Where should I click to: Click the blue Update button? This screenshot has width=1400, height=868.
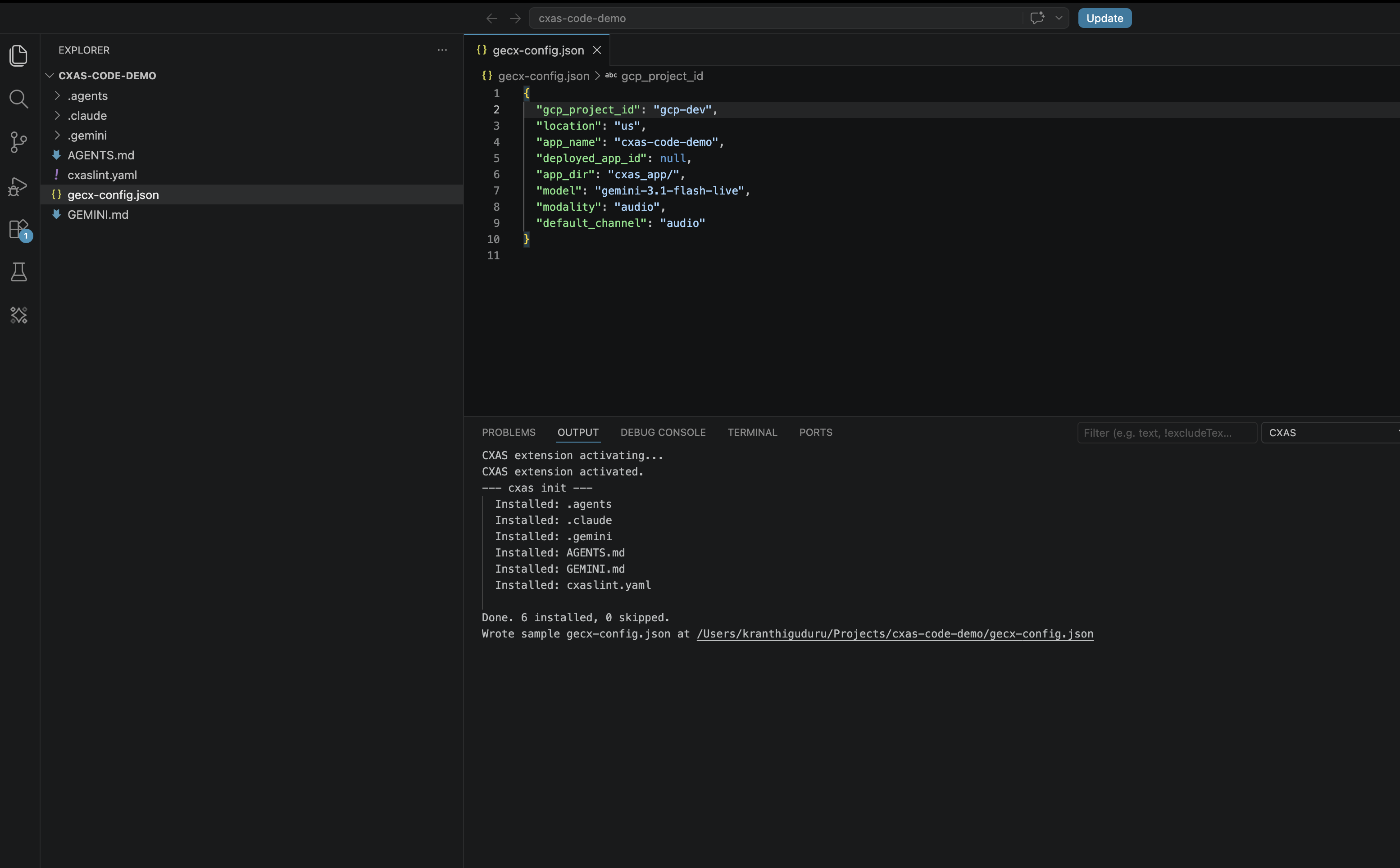[1105, 18]
